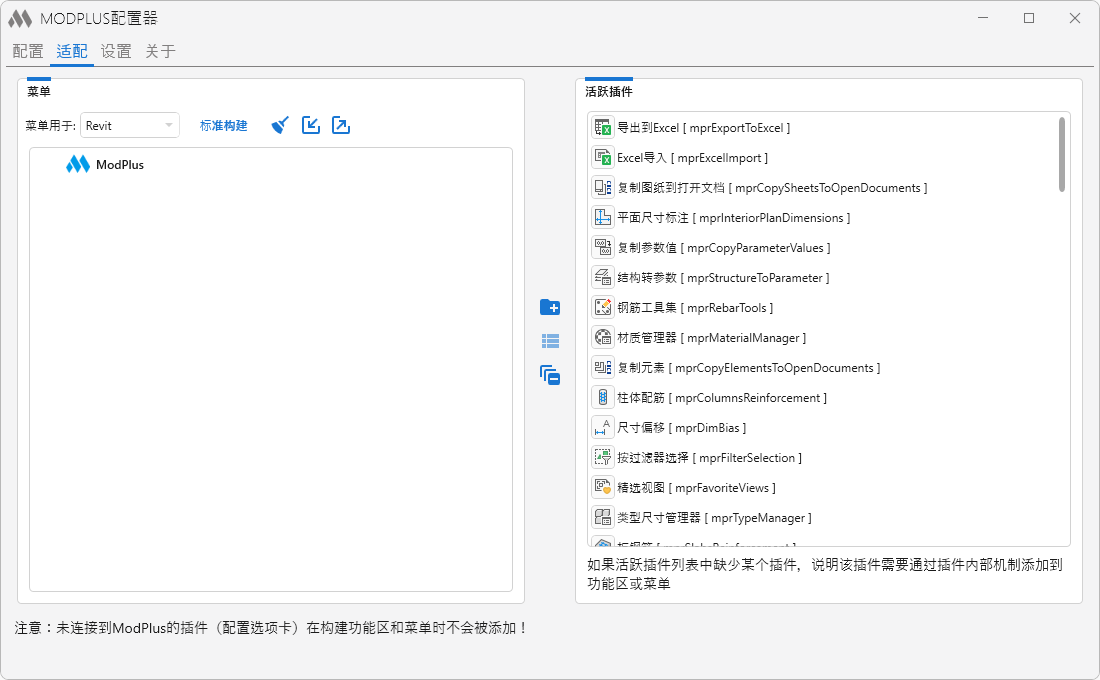Image resolution: width=1100 pixels, height=680 pixels.
Task: Click the mprFavoriteViews plugin icon
Action: click(603, 488)
